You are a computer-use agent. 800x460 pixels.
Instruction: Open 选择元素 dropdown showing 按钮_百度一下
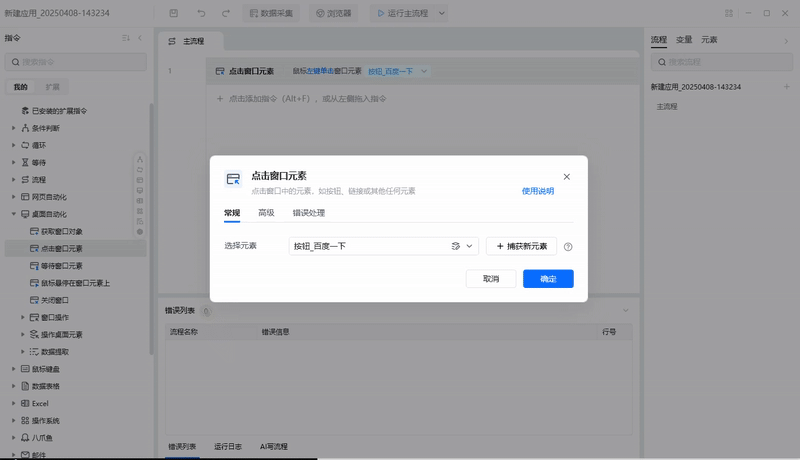point(384,246)
